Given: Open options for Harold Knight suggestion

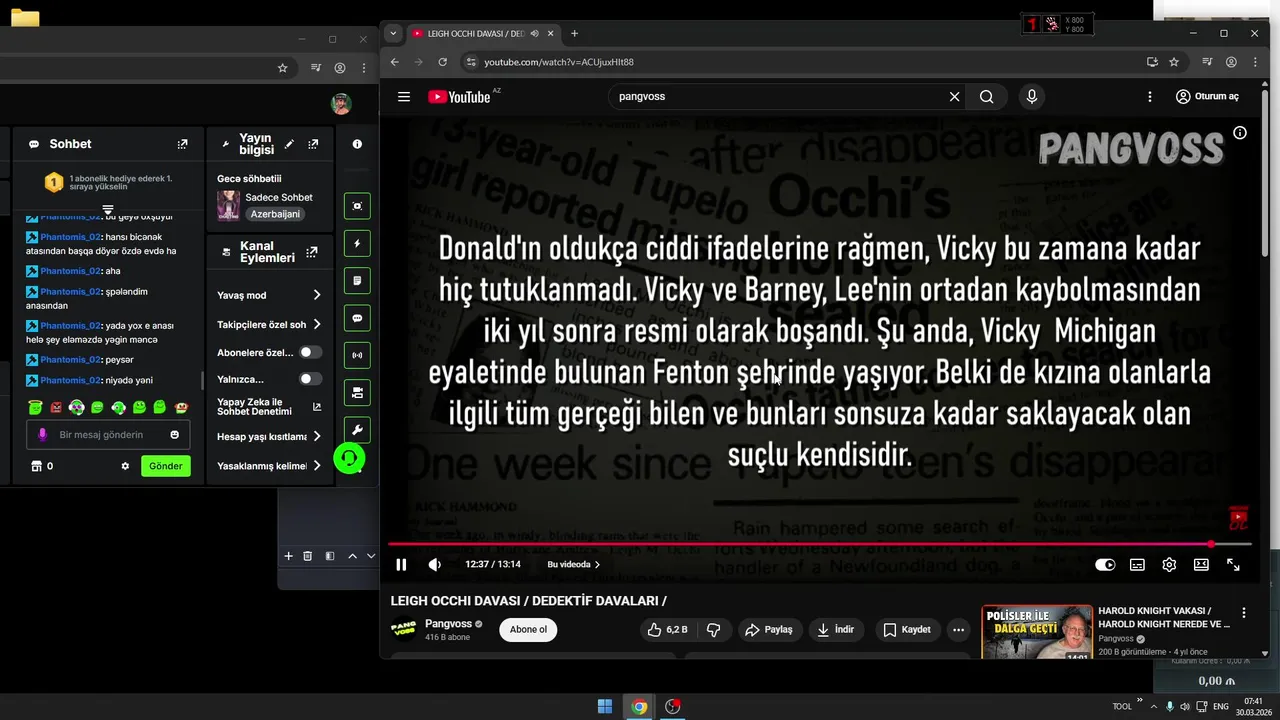Looking at the screenshot, I should pyautogui.click(x=1244, y=613).
